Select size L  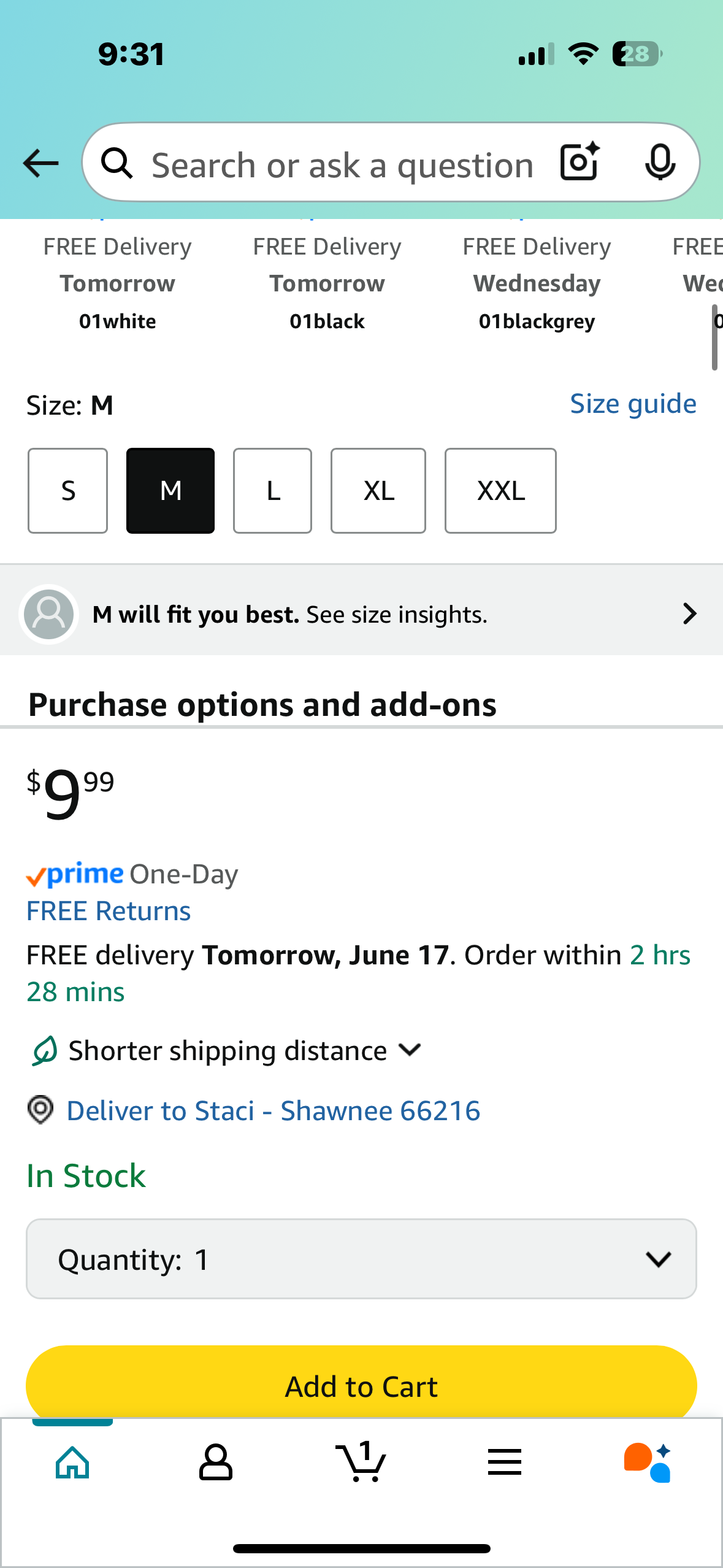pos(272,491)
